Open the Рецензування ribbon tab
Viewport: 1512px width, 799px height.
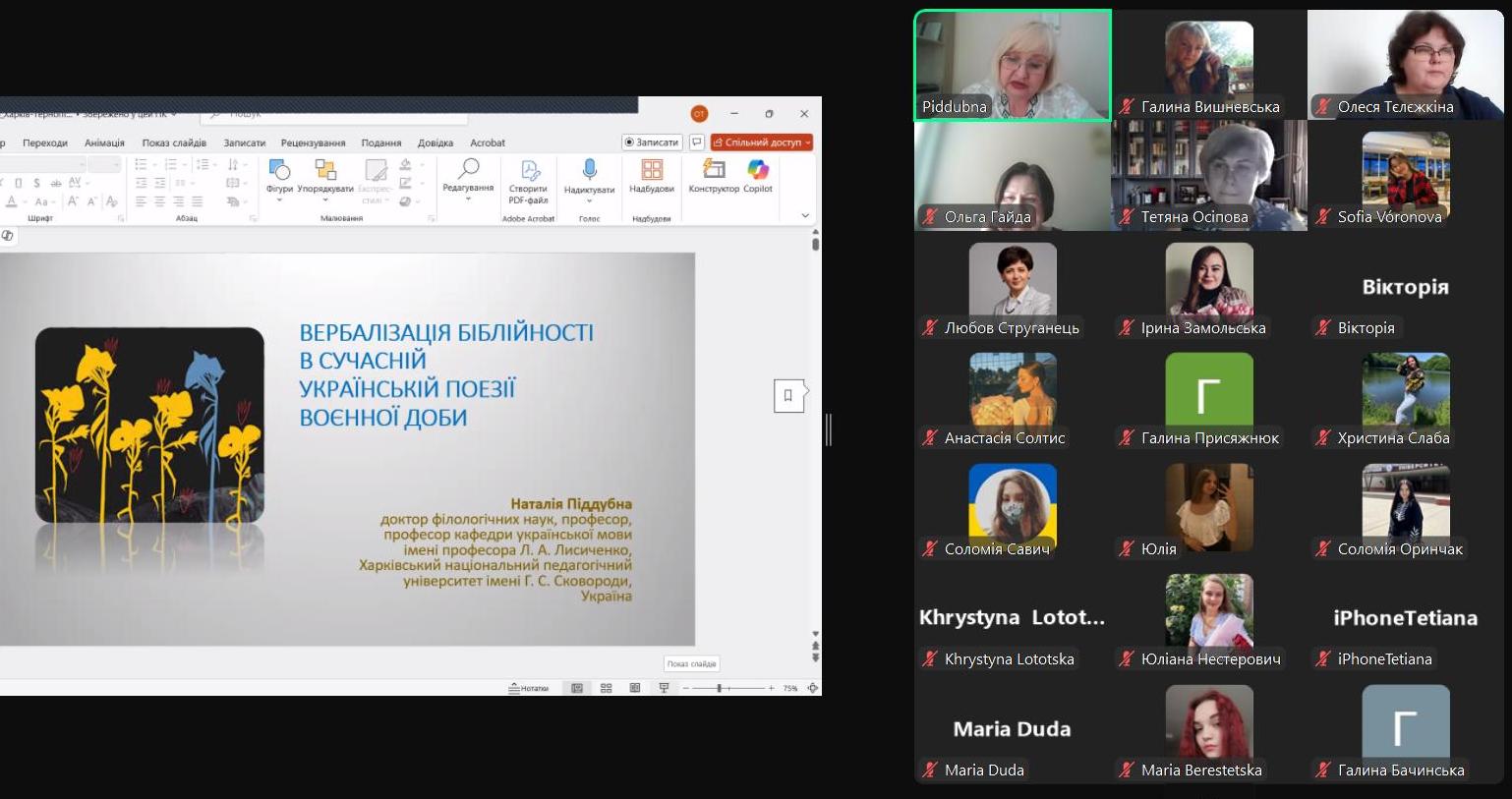315,143
